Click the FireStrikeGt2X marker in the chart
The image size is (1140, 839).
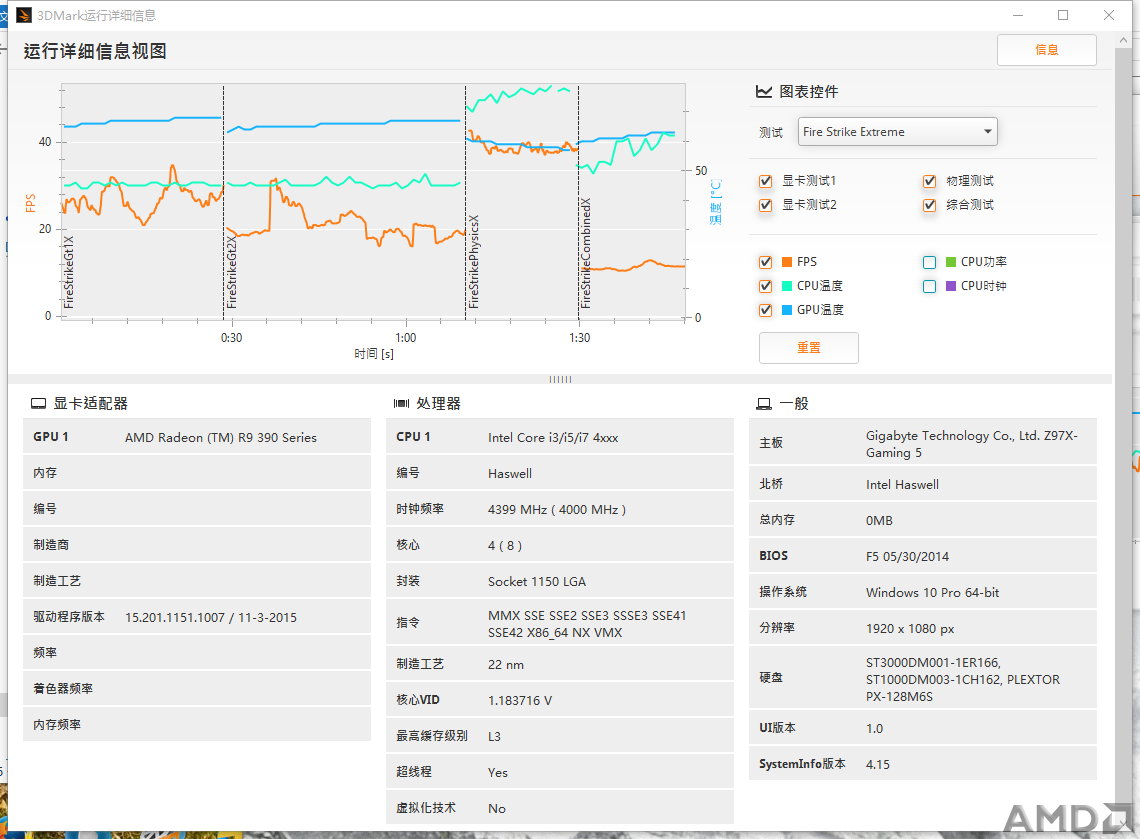click(232, 272)
